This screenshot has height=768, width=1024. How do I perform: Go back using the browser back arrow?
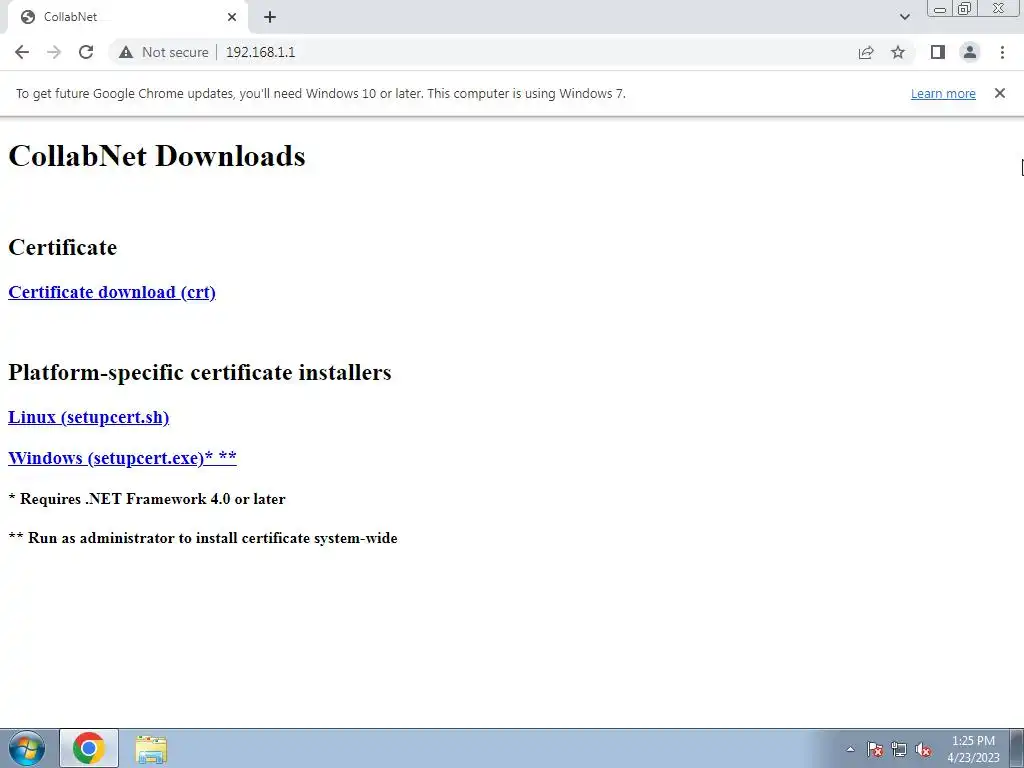22,52
